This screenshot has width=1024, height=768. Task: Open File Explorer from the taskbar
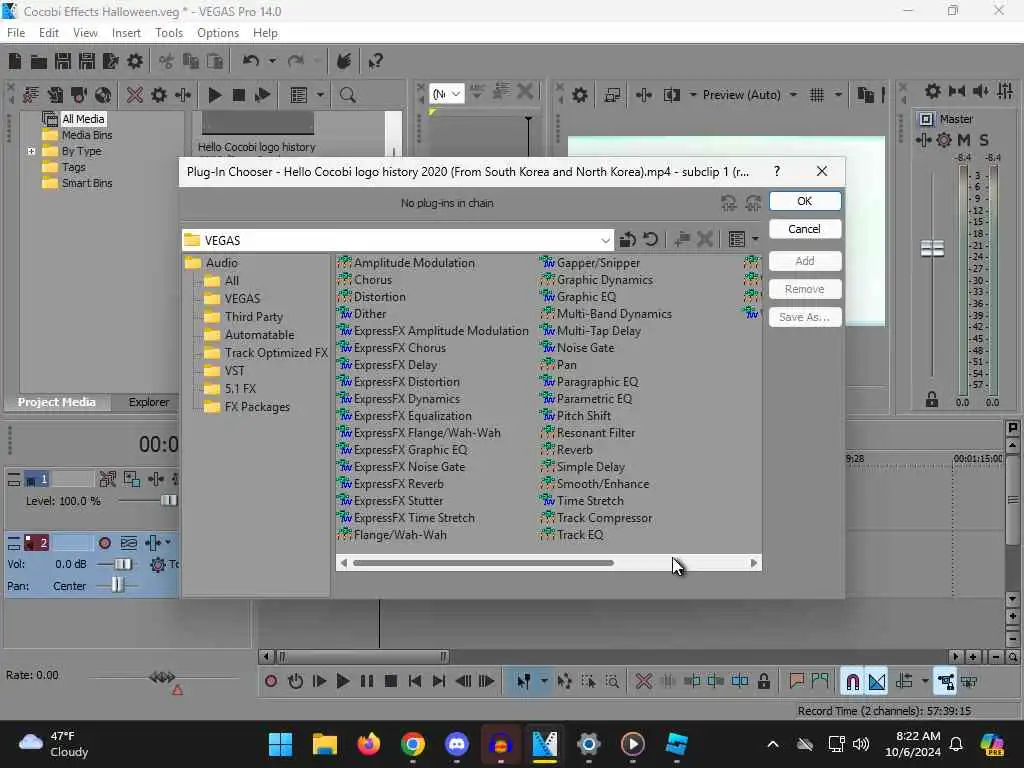325,744
